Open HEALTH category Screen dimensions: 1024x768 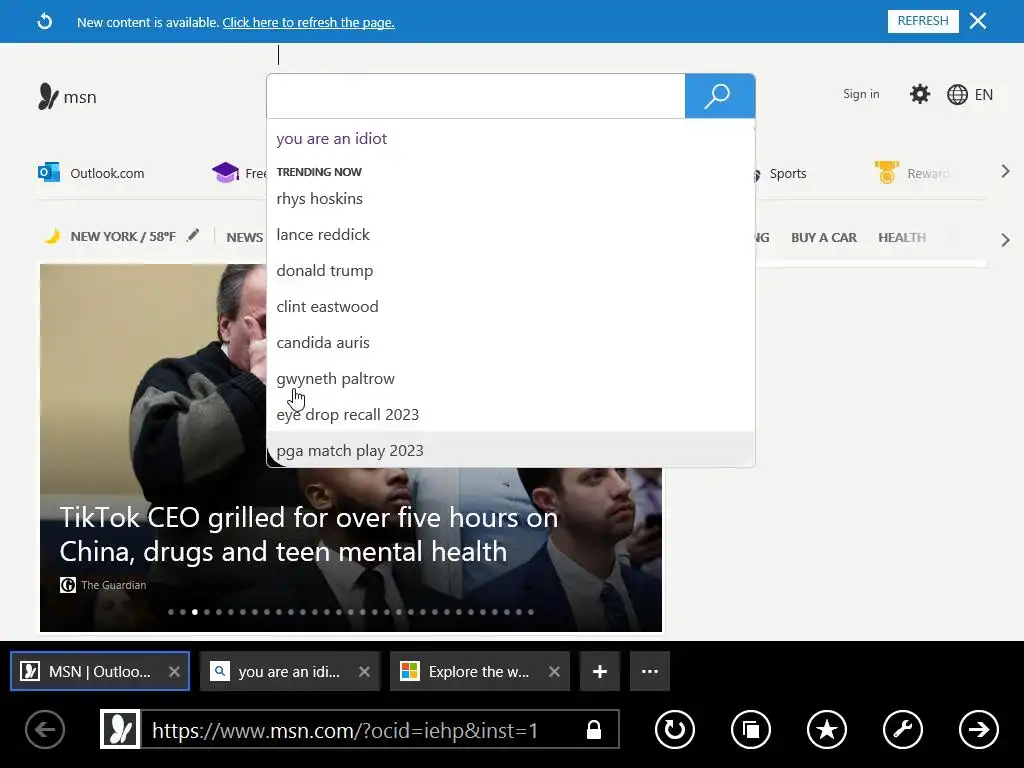coord(902,238)
